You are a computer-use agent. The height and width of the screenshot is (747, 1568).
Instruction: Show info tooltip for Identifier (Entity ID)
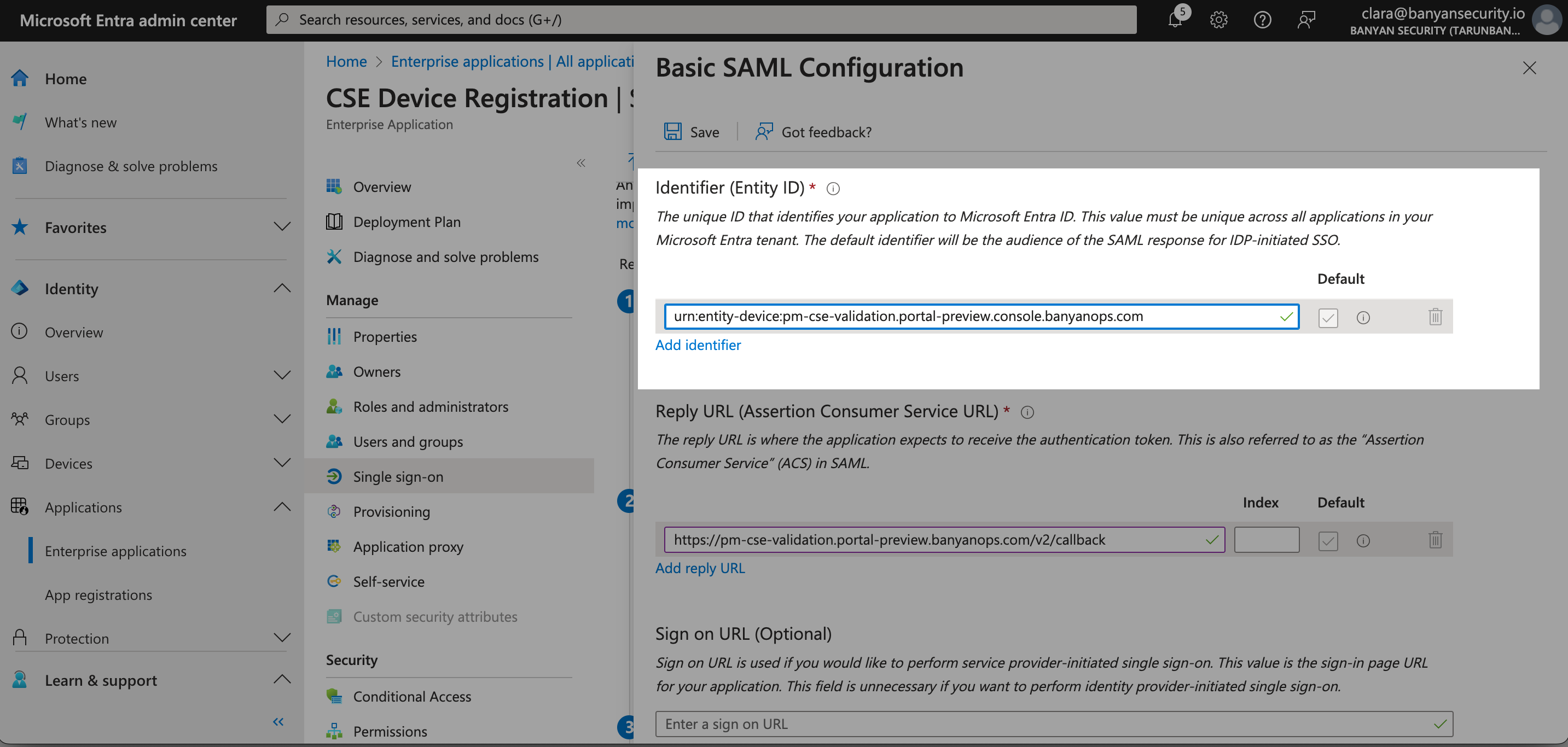coord(833,189)
